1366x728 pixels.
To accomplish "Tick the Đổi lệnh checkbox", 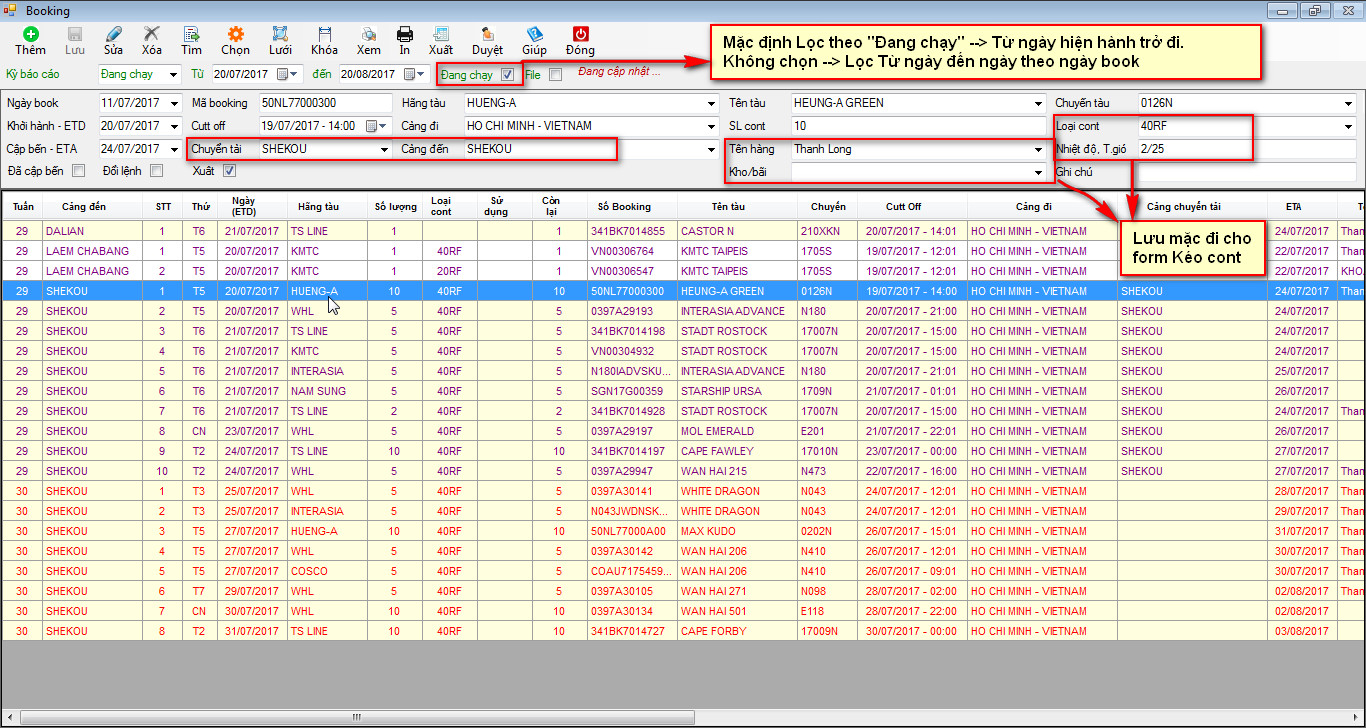I will point(156,170).
